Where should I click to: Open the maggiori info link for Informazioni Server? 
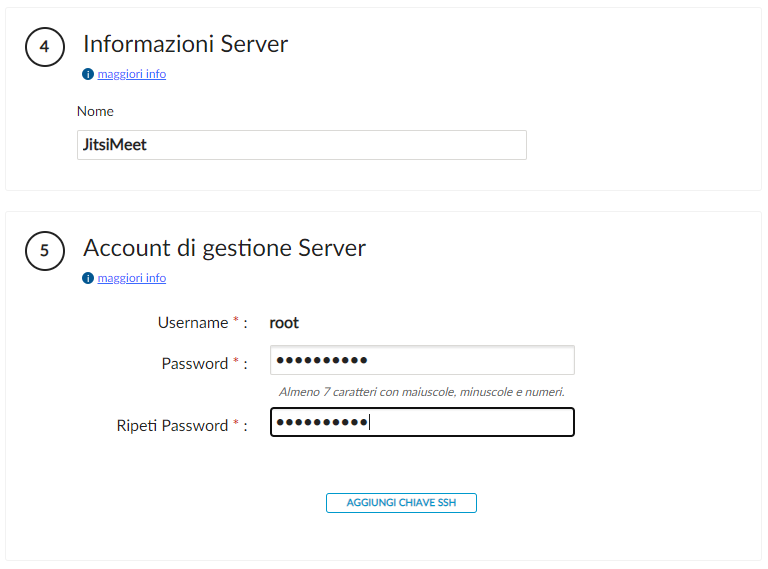[132, 74]
